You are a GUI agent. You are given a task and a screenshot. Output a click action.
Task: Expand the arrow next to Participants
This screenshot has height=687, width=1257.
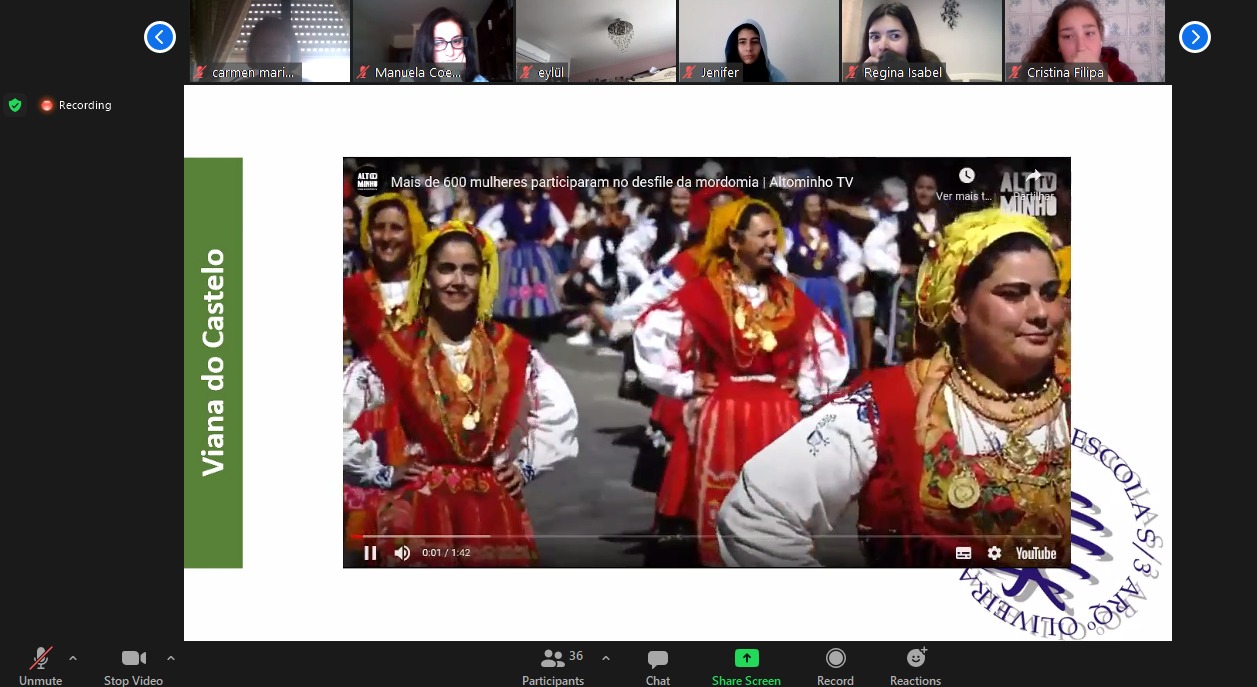(606, 658)
